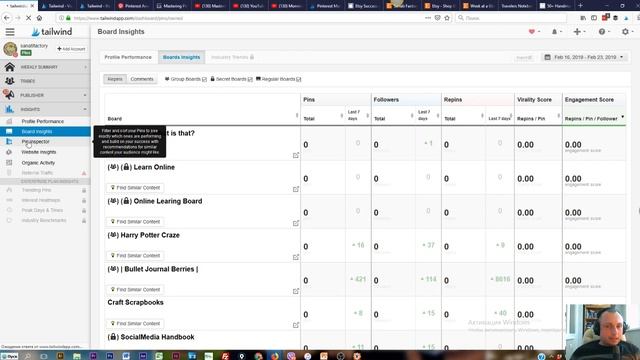Click the browser search field

coord(511,18)
